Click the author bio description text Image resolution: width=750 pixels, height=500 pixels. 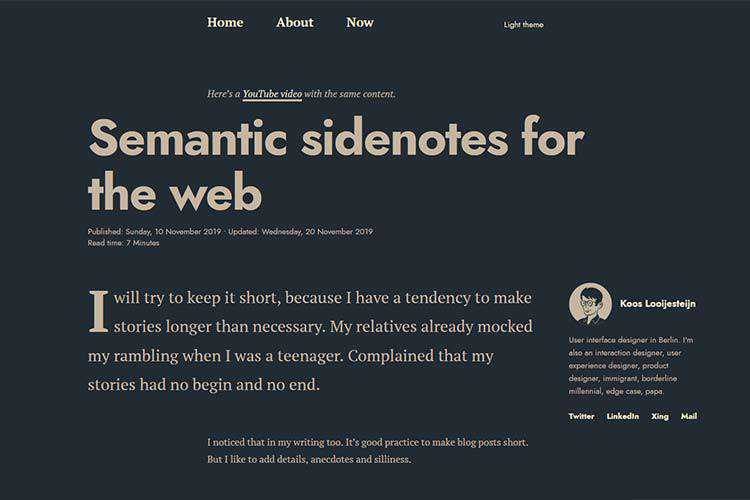pyautogui.click(x=632, y=366)
